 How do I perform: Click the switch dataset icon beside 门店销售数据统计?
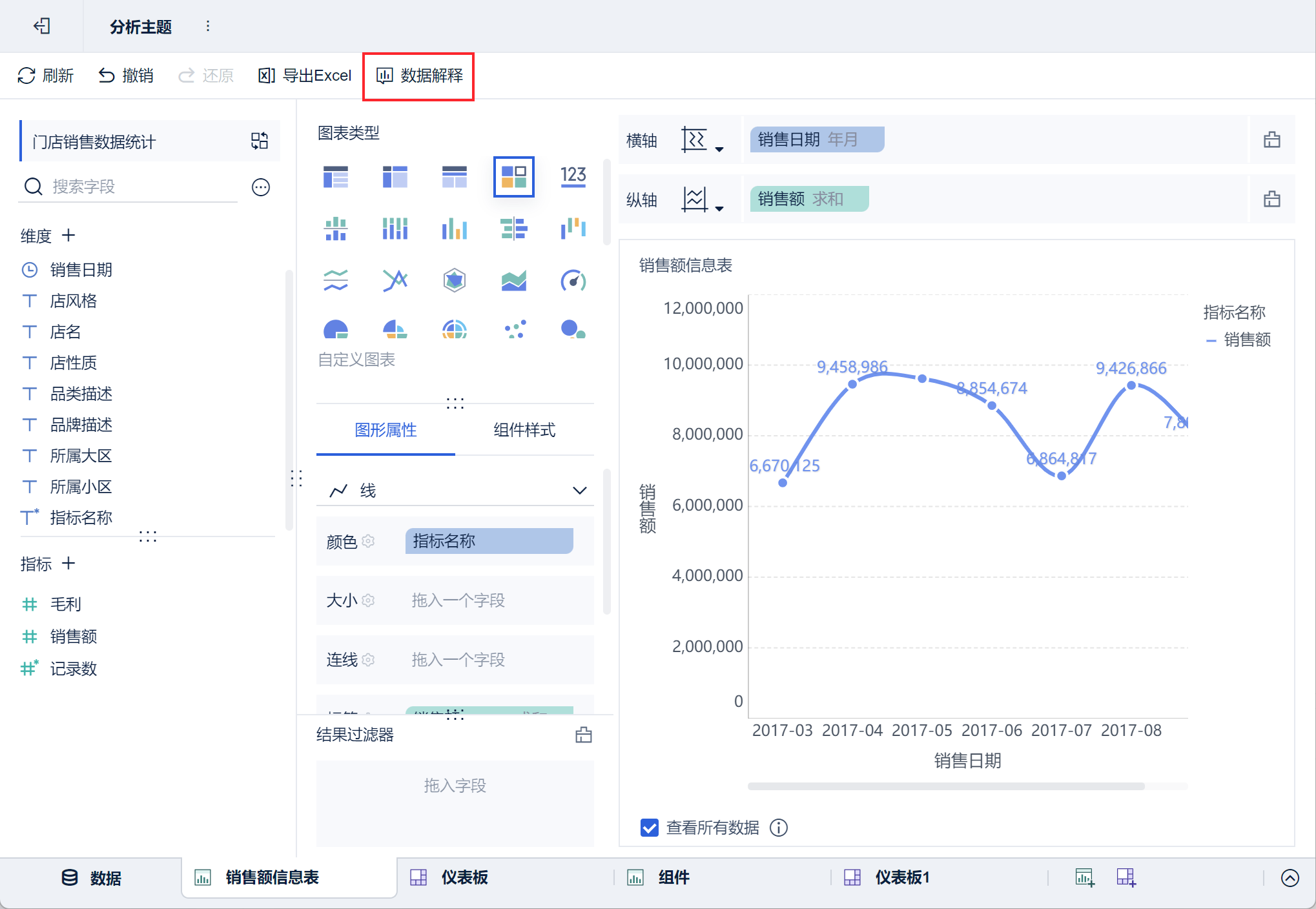click(260, 141)
